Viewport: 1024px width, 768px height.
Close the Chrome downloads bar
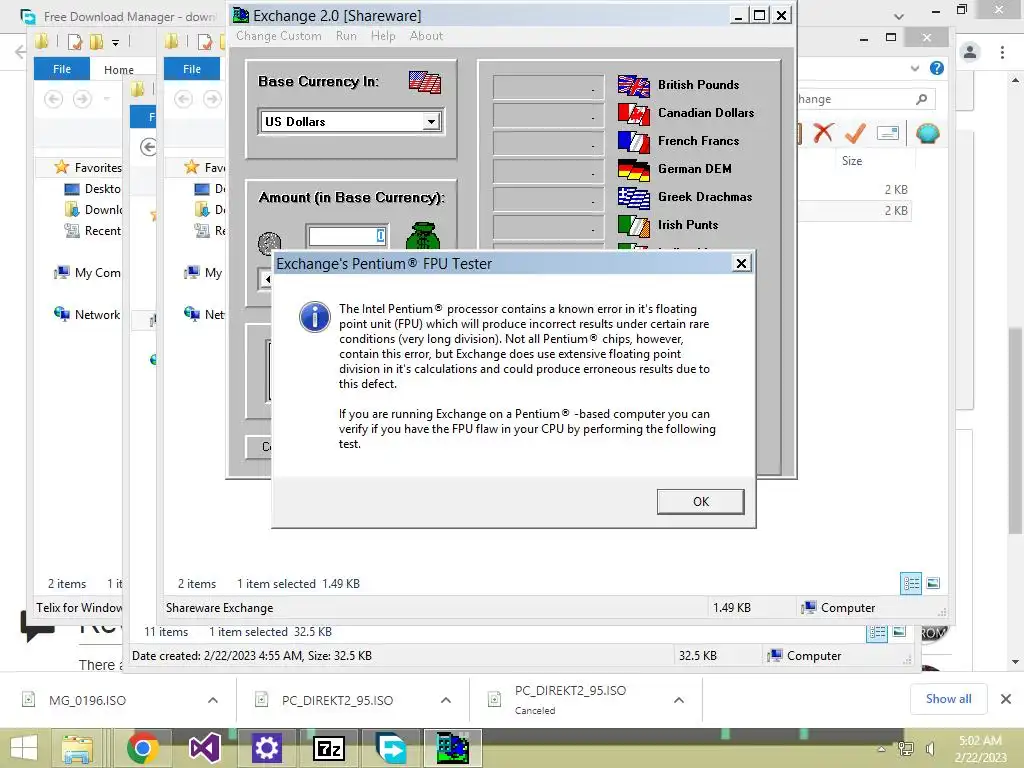tap(1006, 699)
